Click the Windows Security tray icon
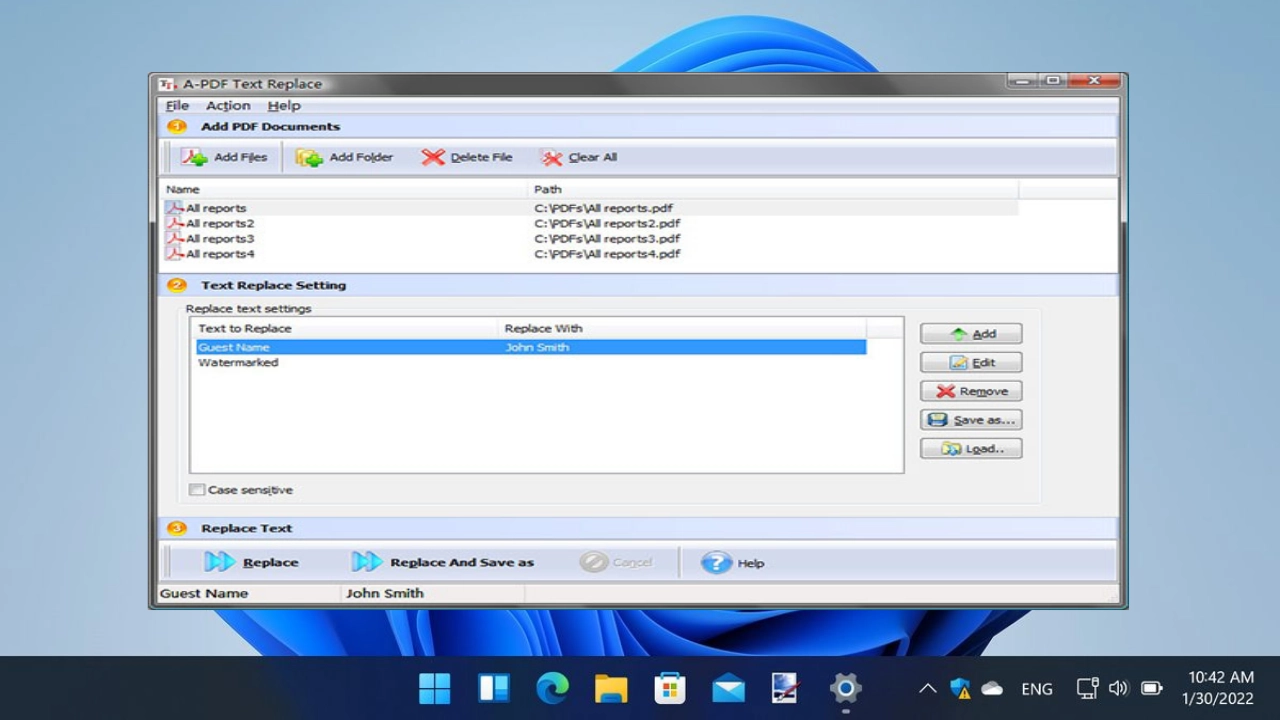The height and width of the screenshot is (720, 1280). (x=960, y=688)
